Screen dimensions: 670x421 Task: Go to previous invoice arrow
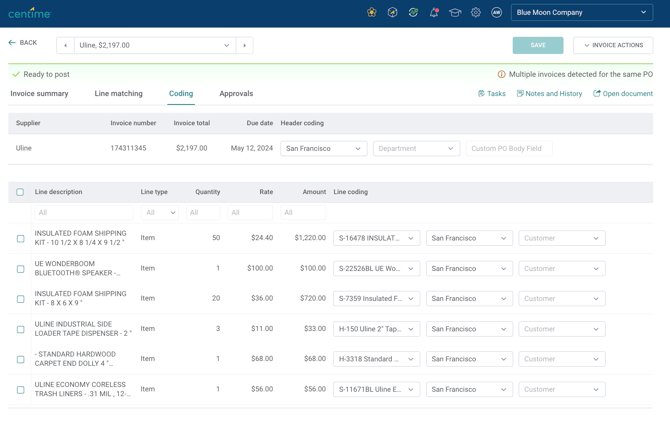click(x=65, y=45)
